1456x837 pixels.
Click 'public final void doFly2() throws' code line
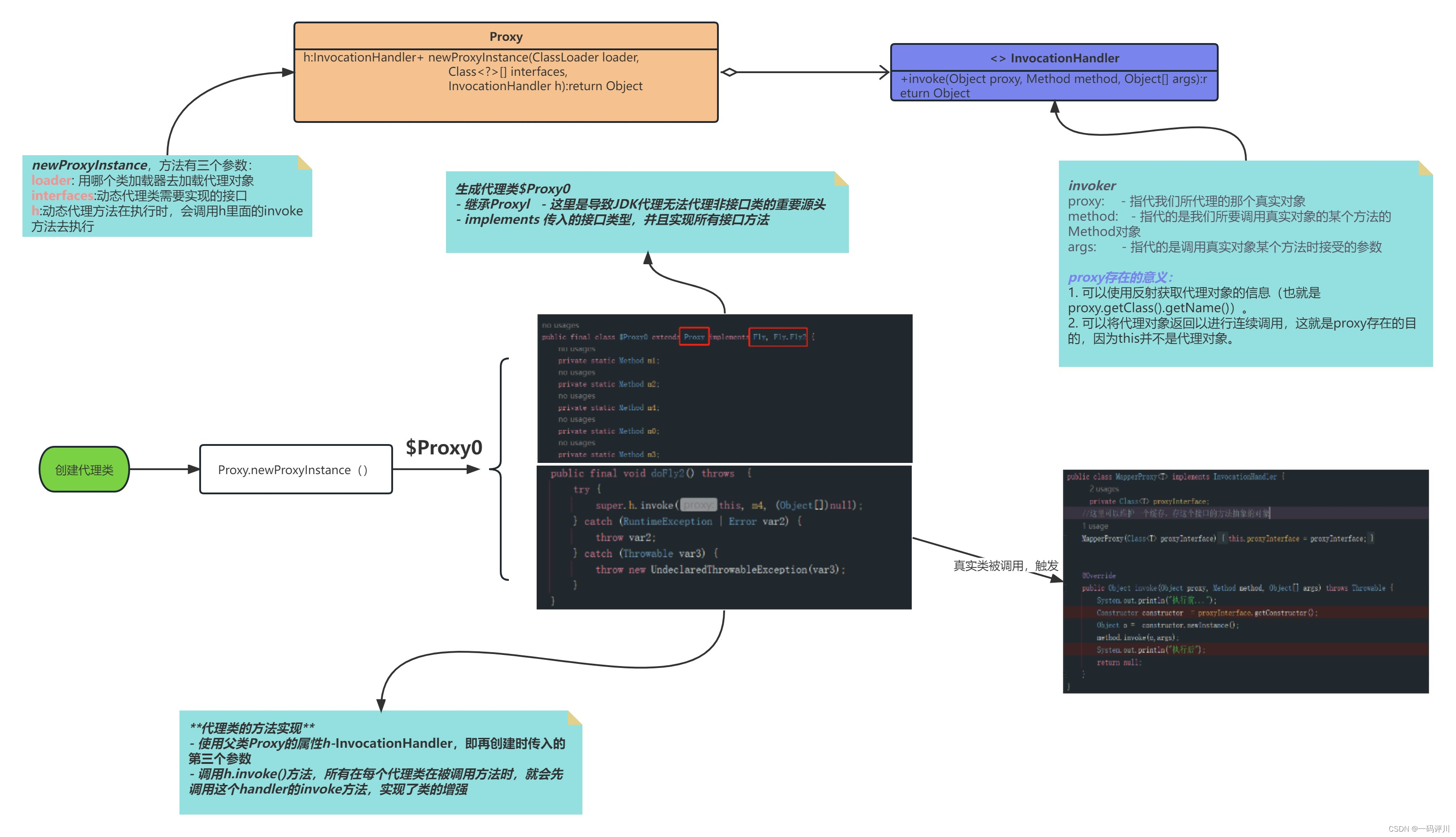[651, 473]
